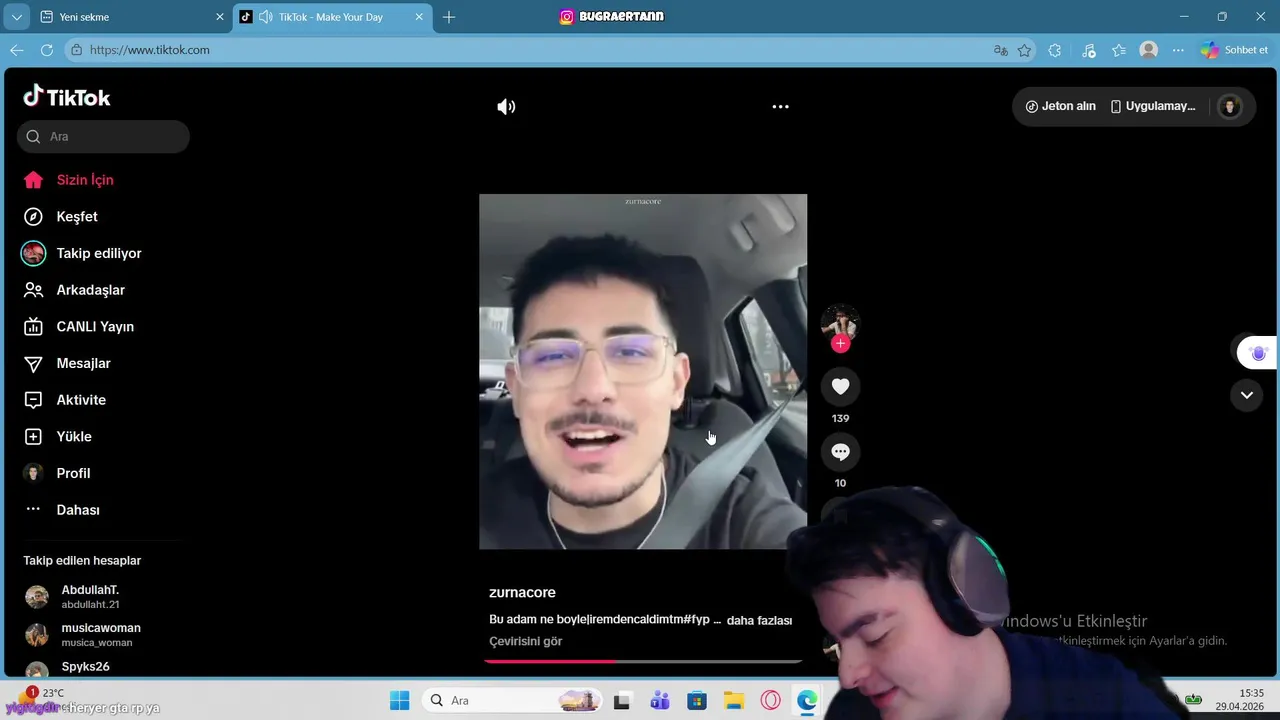Focus the TikTok search box 'Ara'

click(x=103, y=137)
